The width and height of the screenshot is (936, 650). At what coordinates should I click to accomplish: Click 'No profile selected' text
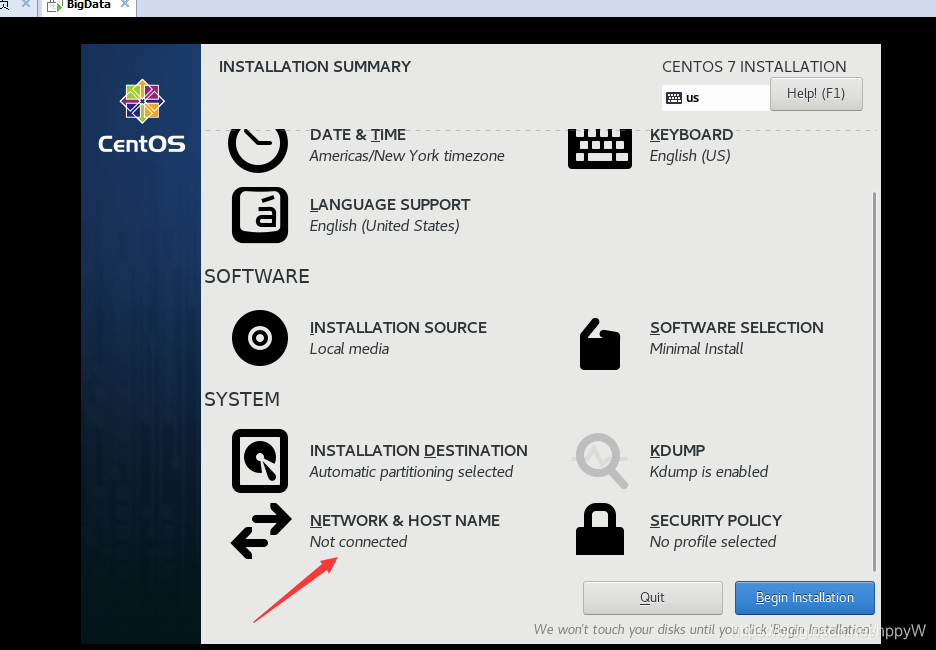pyautogui.click(x=713, y=542)
